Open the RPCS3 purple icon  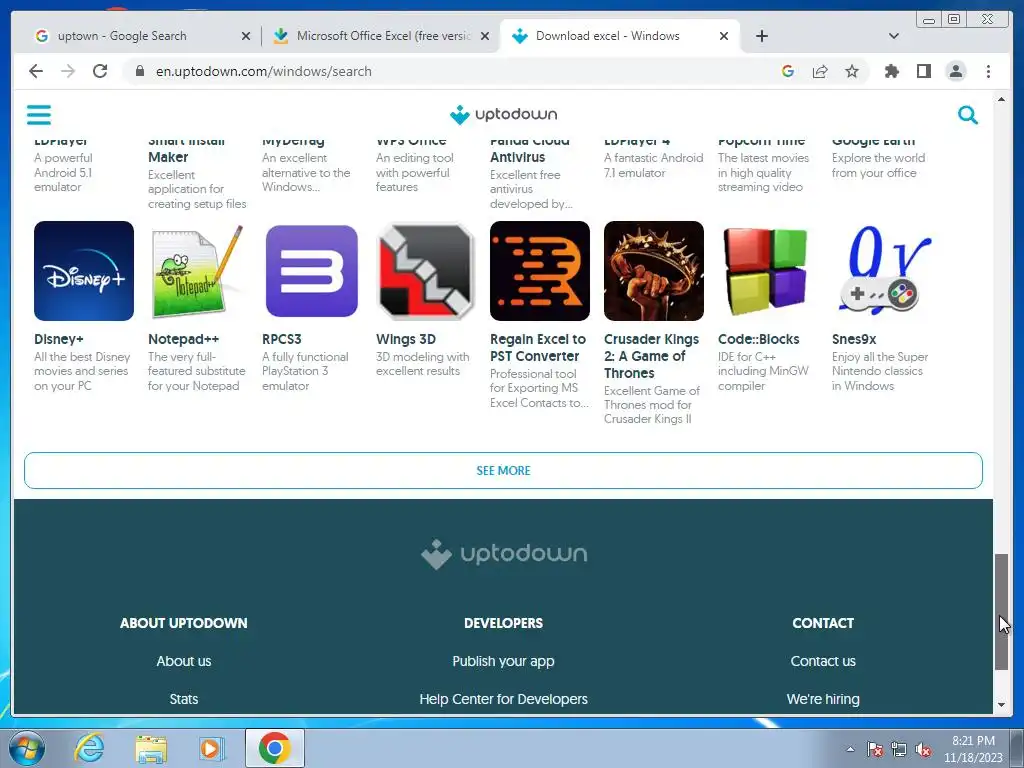[x=312, y=271]
